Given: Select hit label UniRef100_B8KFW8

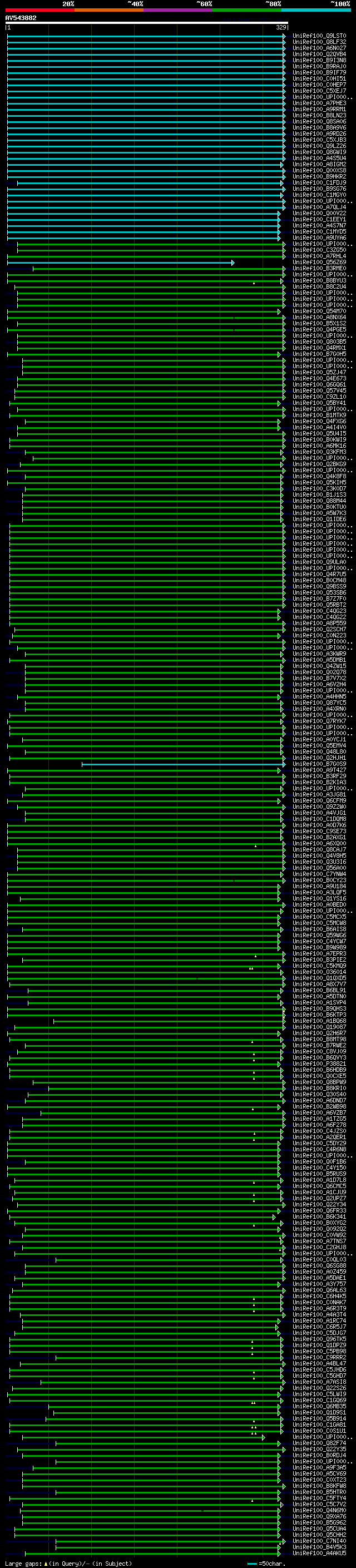Looking at the screenshot, I should [319, 1486].
